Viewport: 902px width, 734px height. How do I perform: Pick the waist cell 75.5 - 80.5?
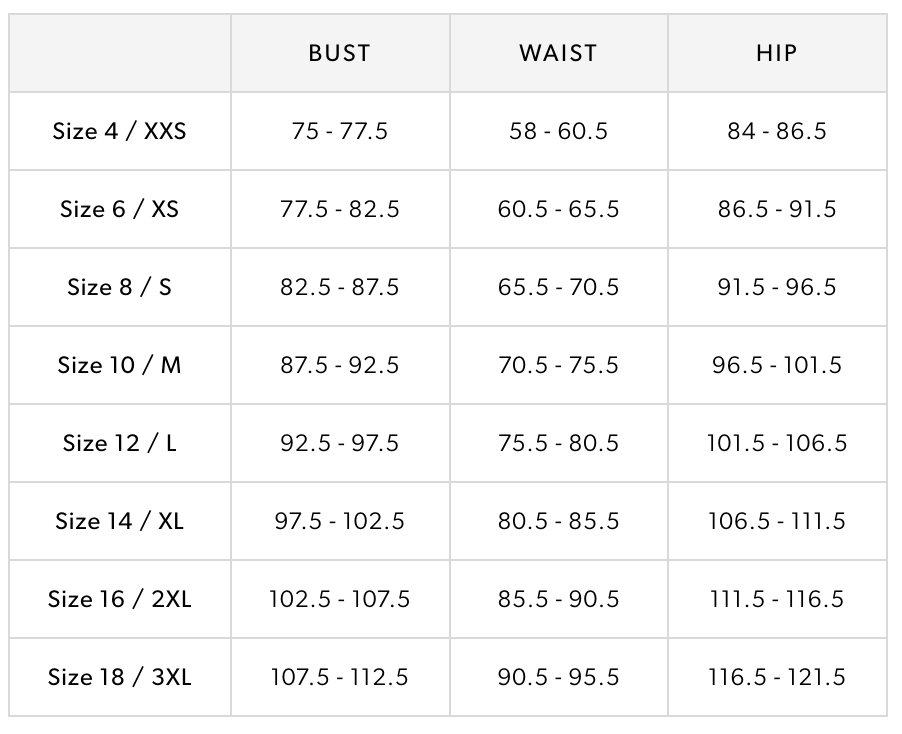click(x=558, y=443)
